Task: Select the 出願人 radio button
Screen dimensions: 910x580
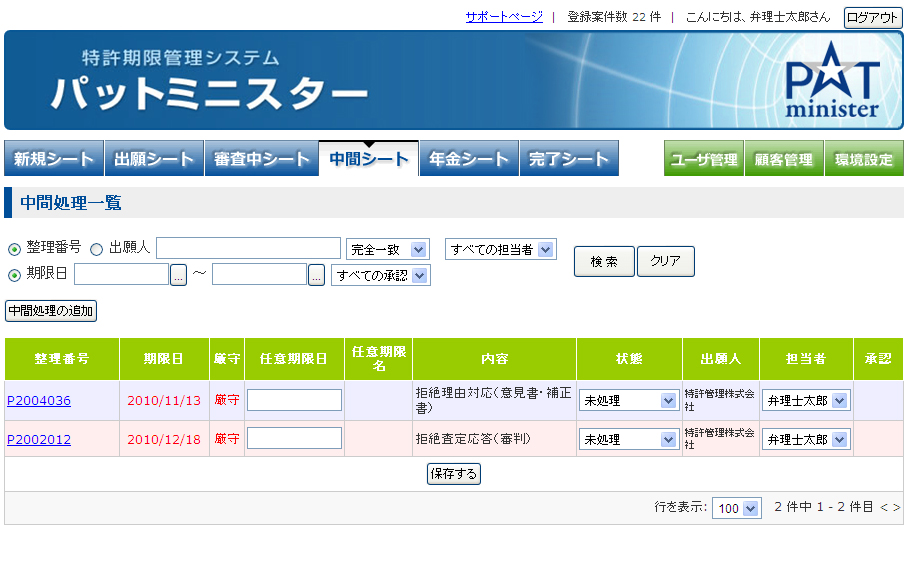Action: [96, 250]
